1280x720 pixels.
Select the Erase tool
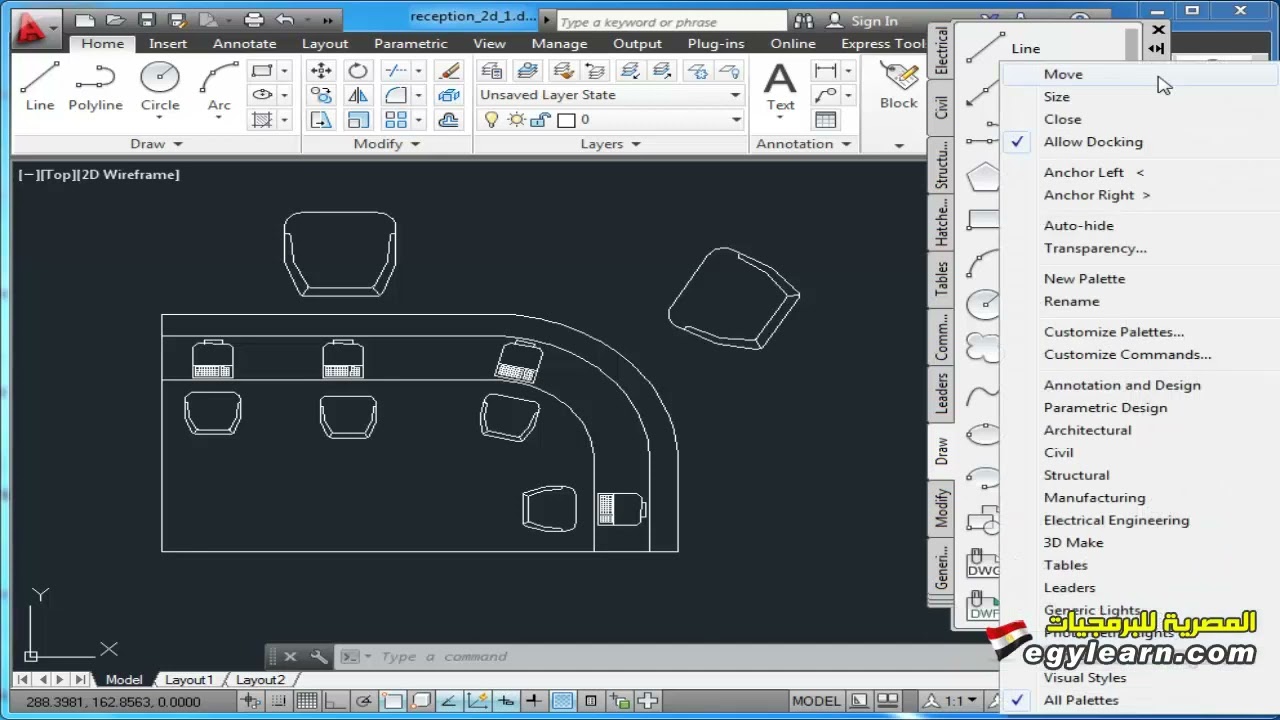tap(449, 70)
